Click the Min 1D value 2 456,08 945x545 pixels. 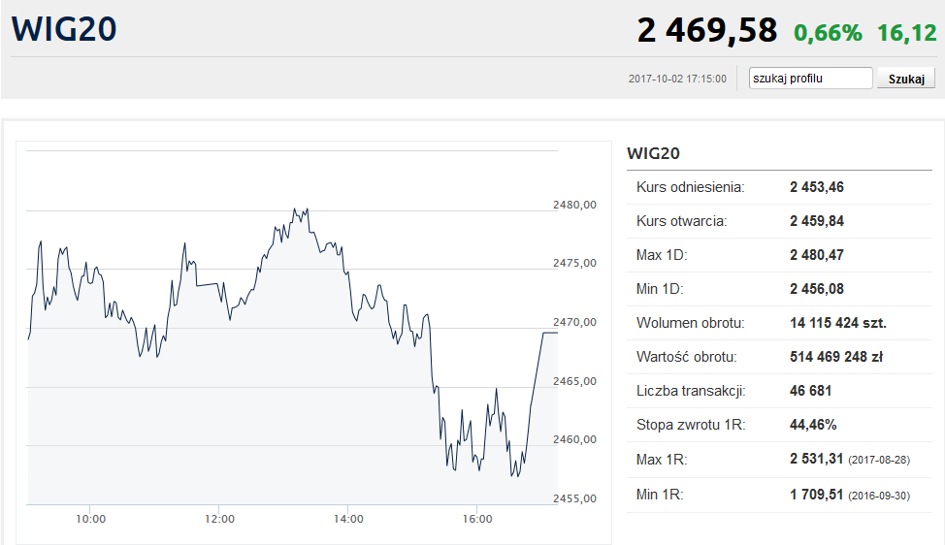tap(817, 289)
